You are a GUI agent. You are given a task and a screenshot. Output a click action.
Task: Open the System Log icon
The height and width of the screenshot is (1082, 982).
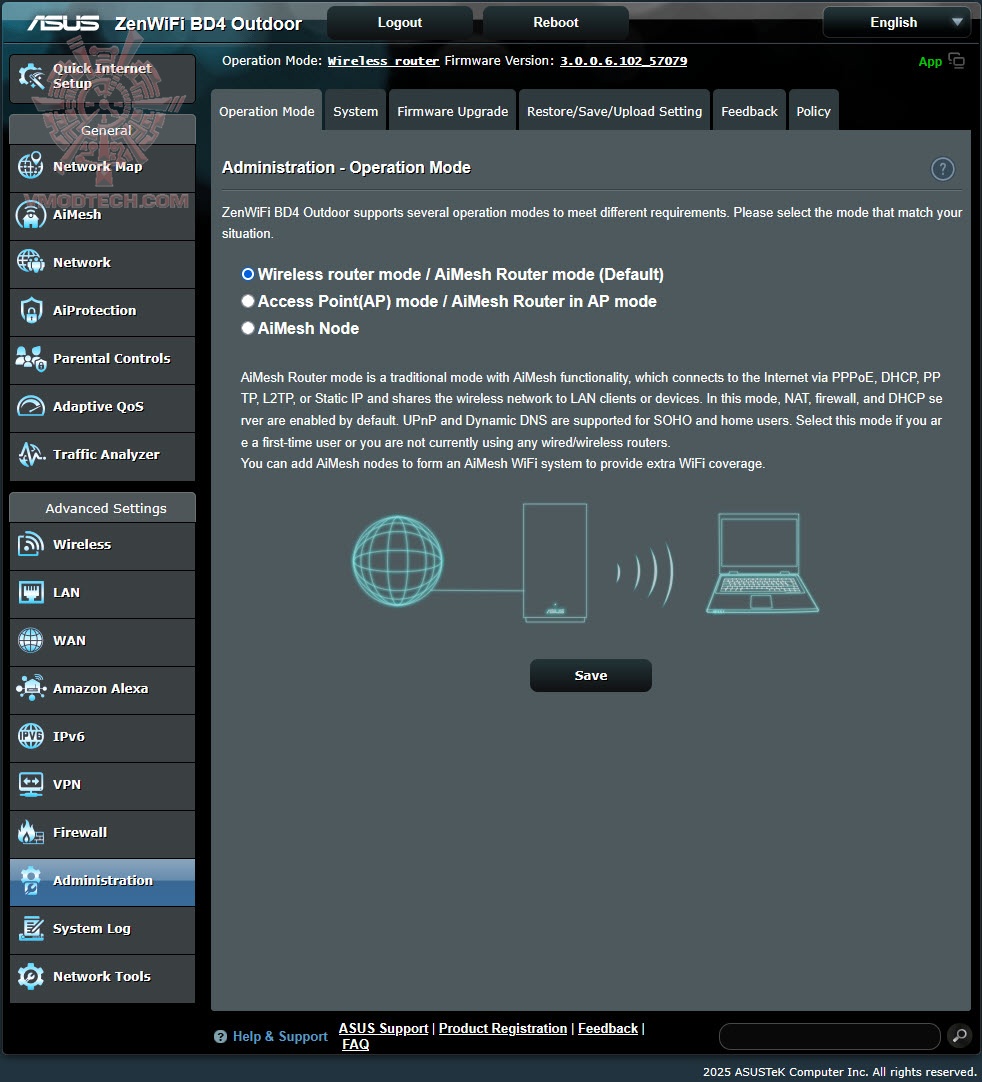click(x=30, y=928)
